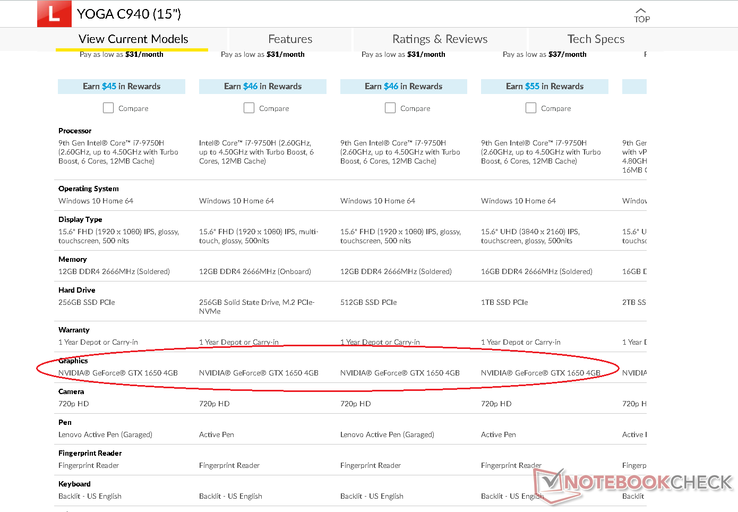Screen dimensions: 738x512
Task: Click the third model's Earn $46 Rewards banner
Action: (x=403, y=86)
